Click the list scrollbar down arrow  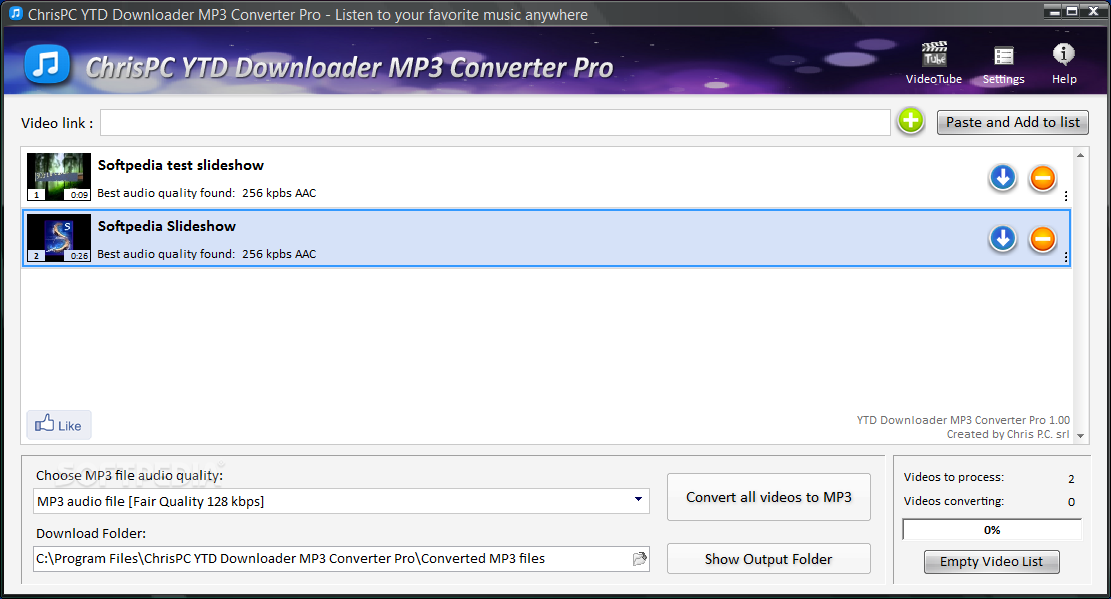click(1081, 436)
